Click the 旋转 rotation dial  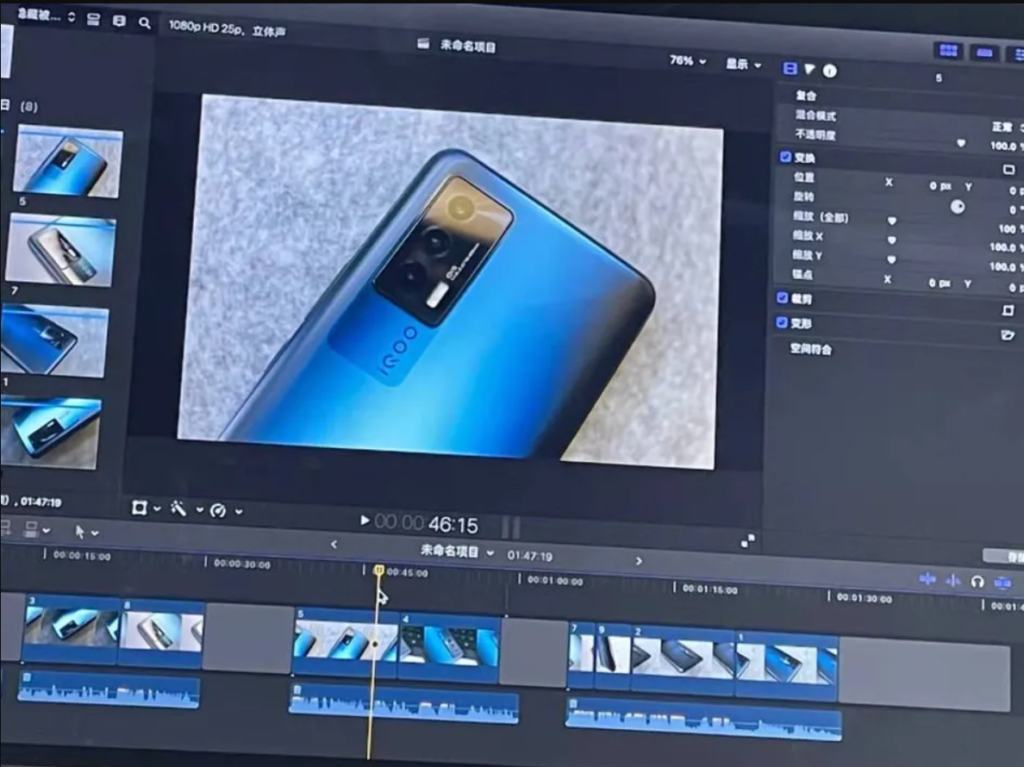click(957, 207)
